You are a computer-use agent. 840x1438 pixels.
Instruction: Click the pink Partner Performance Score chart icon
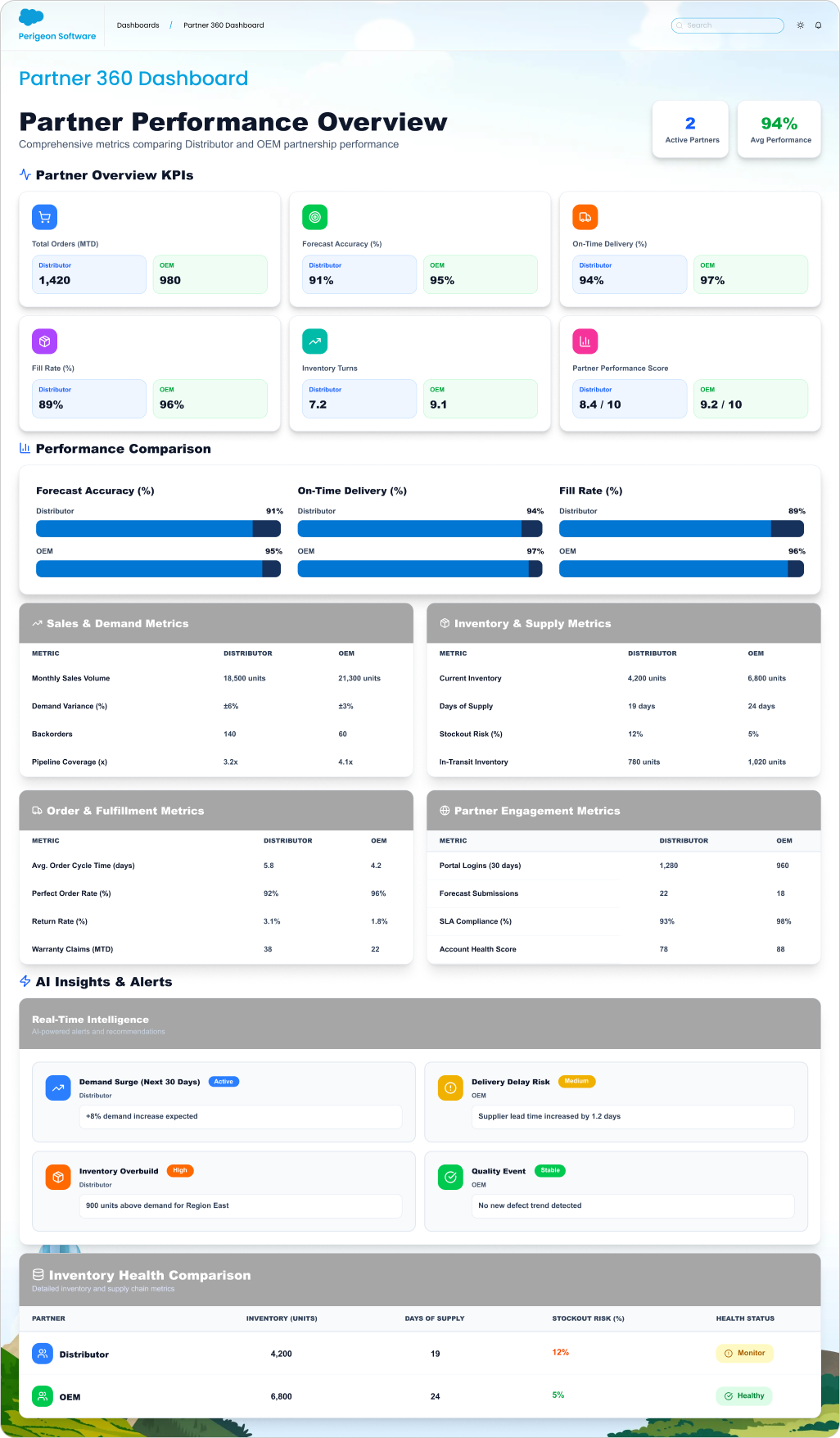(585, 341)
